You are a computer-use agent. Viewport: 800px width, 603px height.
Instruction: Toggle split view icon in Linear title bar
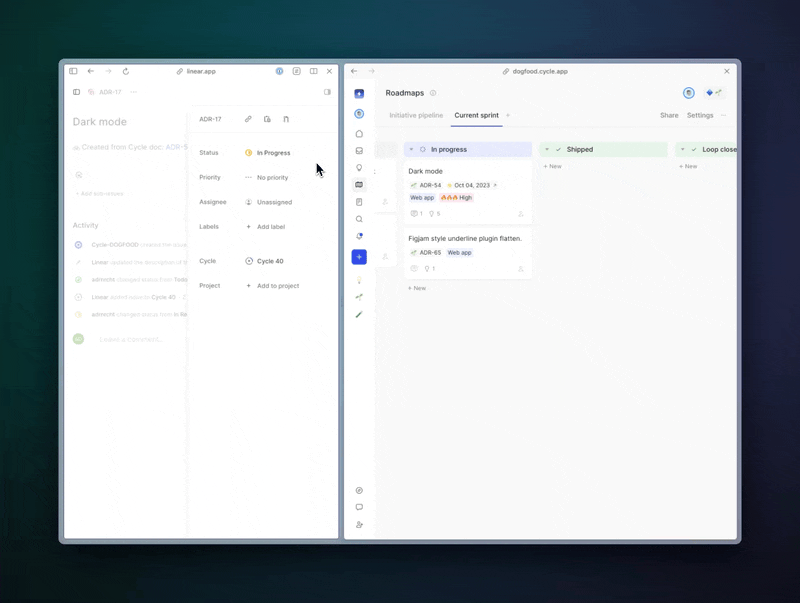[x=313, y=71]
